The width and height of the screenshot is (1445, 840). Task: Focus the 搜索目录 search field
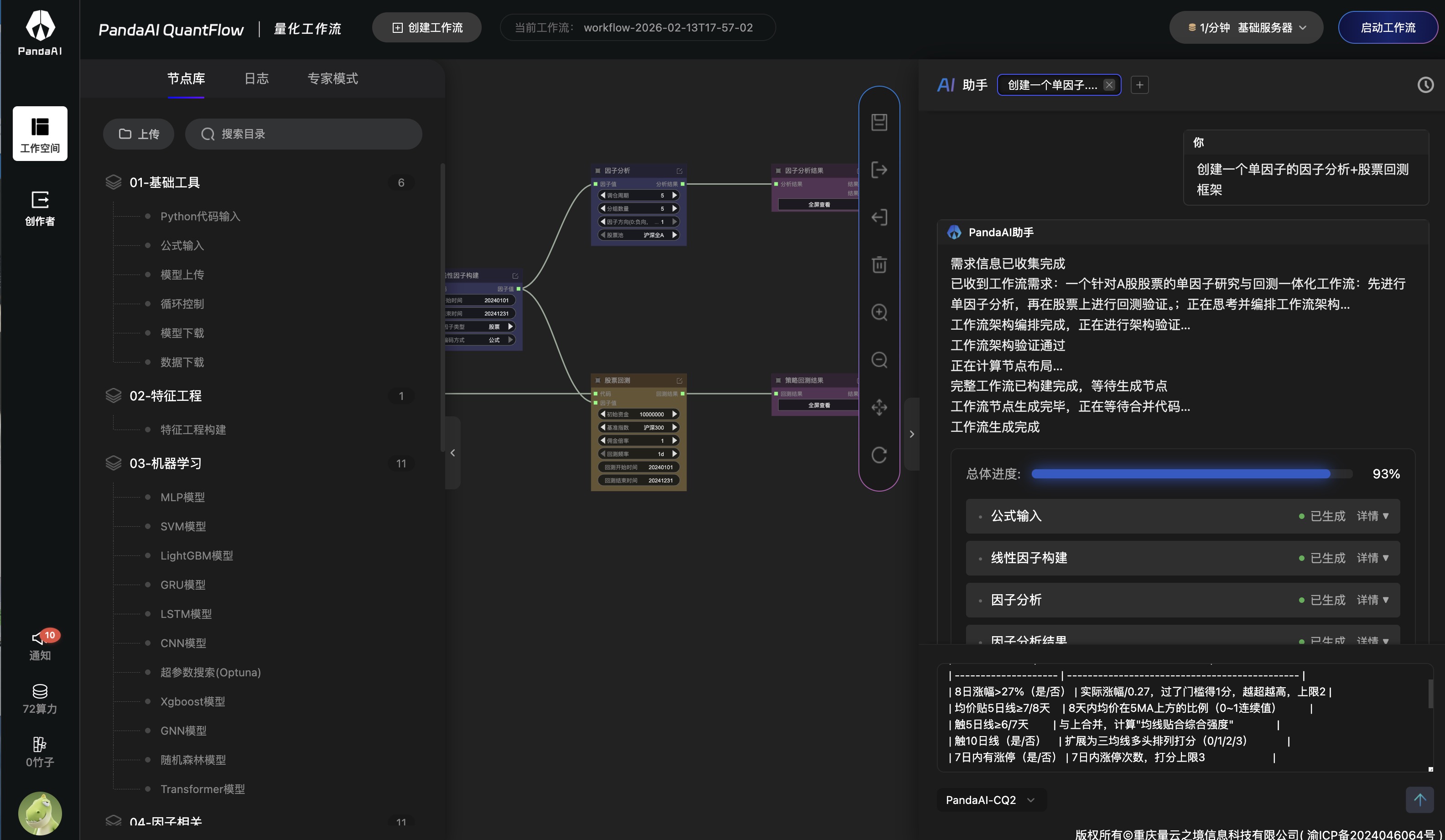pos(303,134)
